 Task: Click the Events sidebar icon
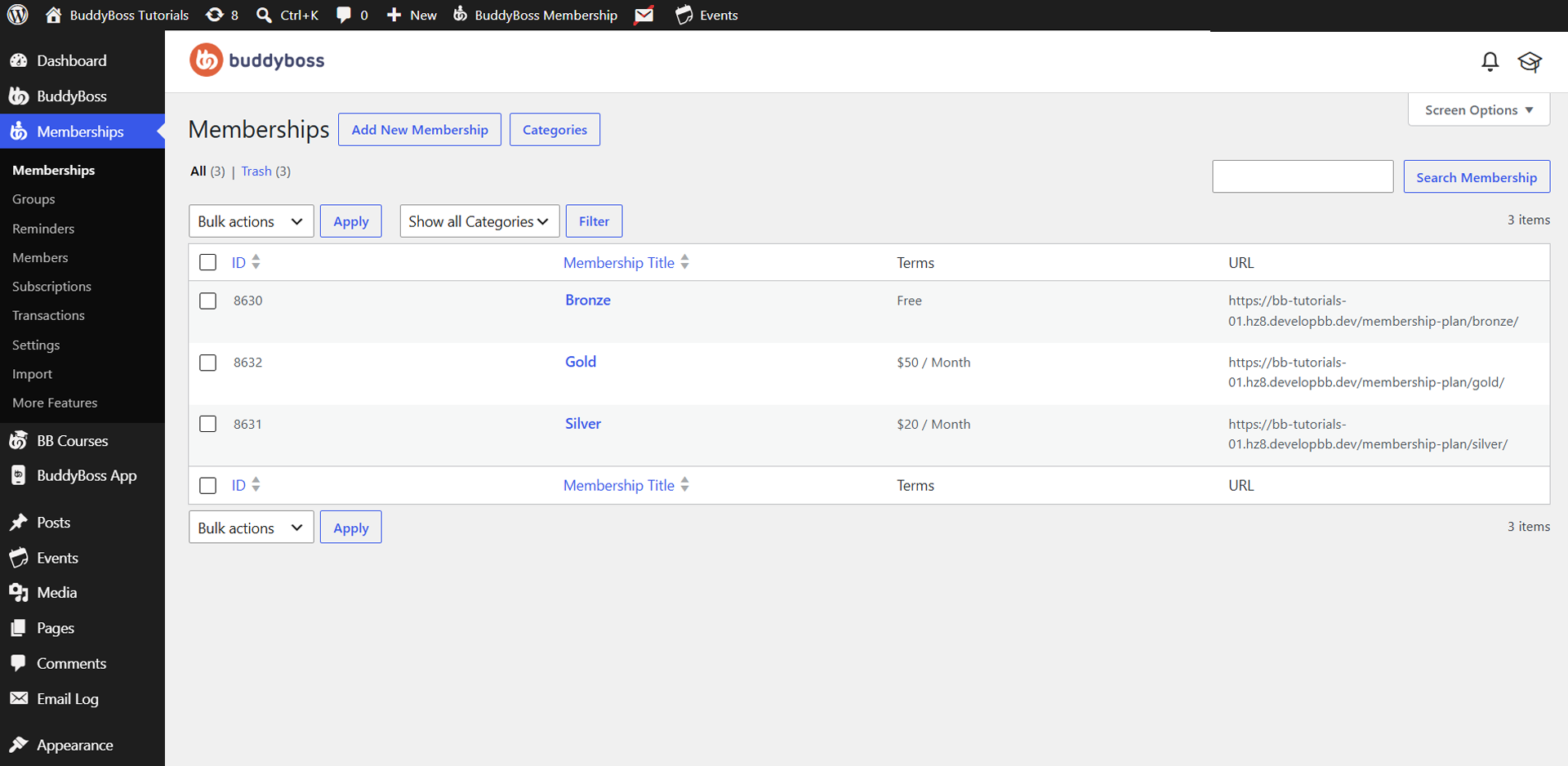click(x=18, y=558)
